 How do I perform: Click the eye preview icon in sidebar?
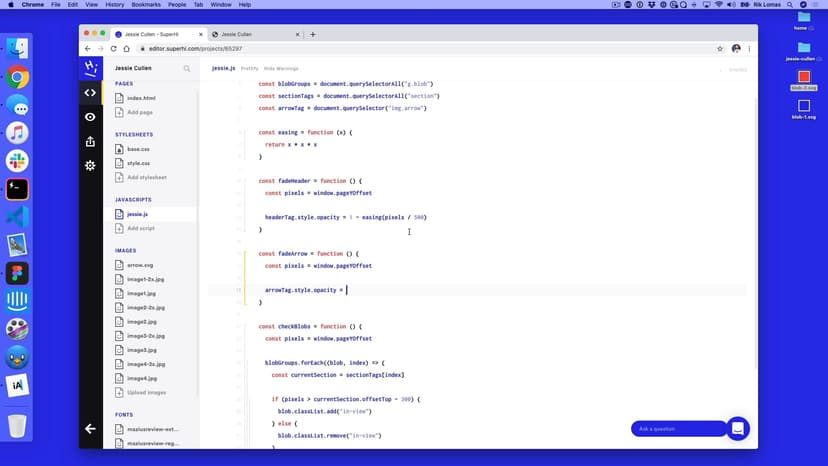click(90, 117)
